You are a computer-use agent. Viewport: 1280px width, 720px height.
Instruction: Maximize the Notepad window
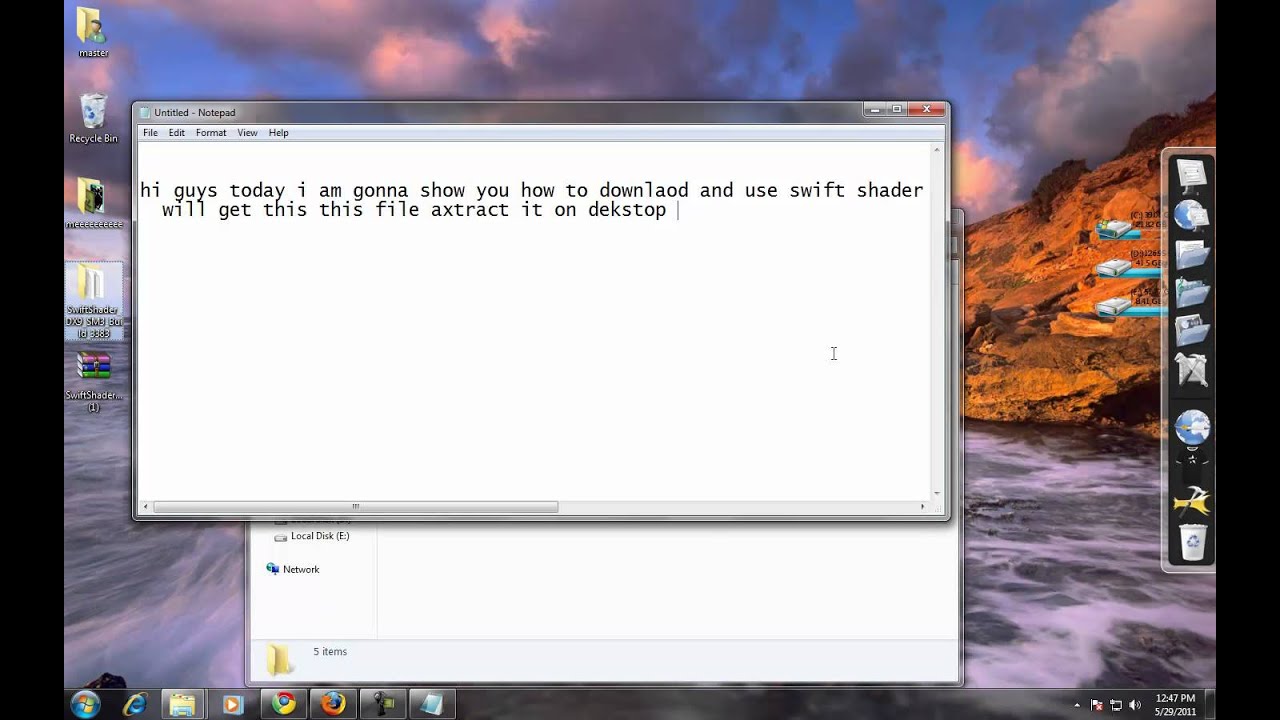coord(897,109)
